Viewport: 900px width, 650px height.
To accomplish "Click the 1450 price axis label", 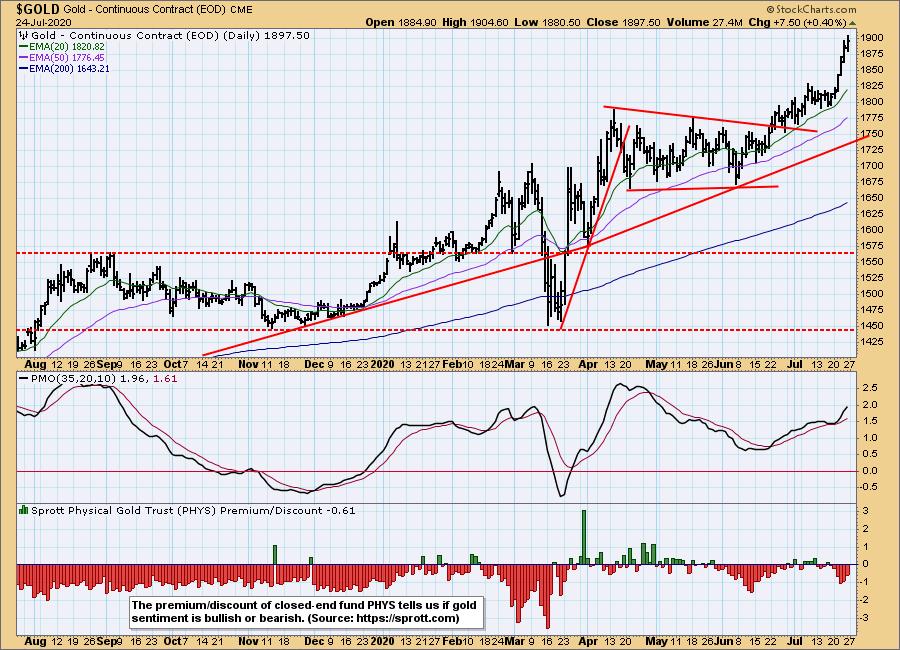I will click(x=872, y=326).
